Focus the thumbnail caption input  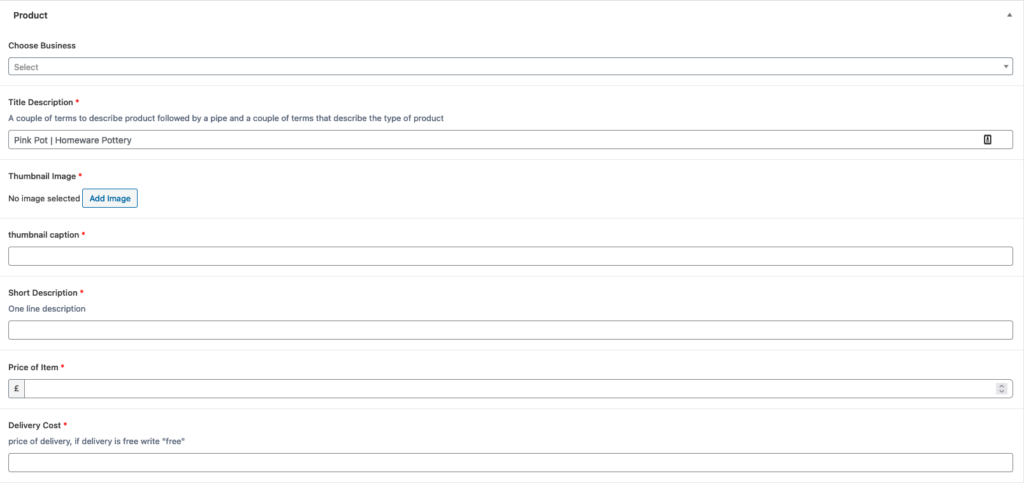[x=510, y=257]
